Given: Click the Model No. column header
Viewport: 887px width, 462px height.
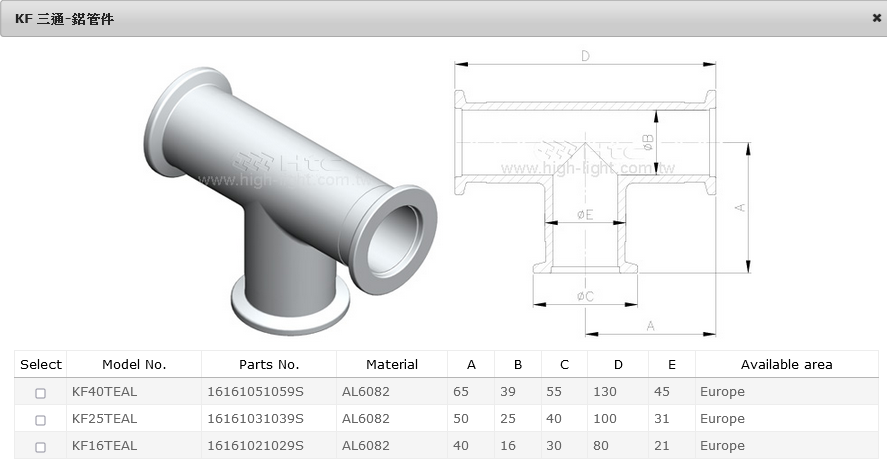Looking at the screenshot, I should click(134, 364).
